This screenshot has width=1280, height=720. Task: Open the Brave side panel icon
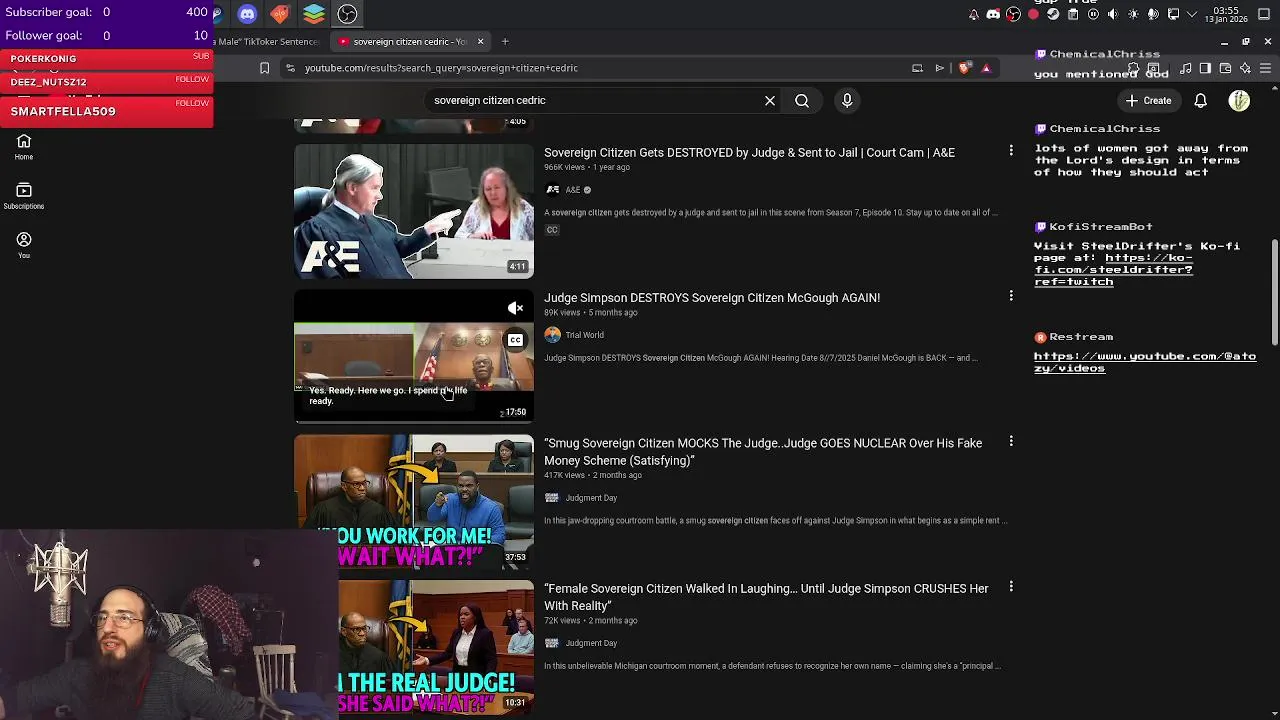(1205, 68)
